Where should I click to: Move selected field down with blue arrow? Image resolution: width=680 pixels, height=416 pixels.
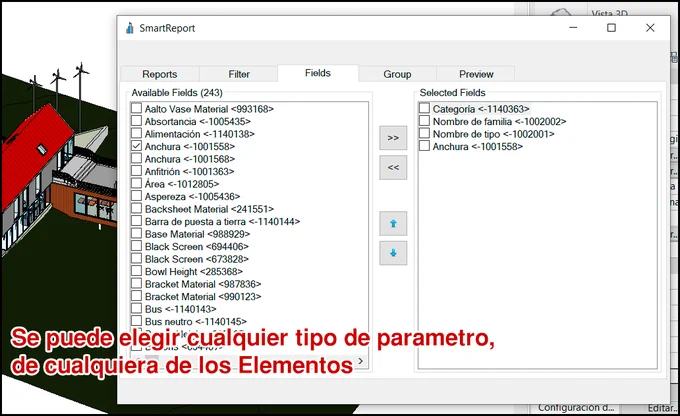(393, 253)
